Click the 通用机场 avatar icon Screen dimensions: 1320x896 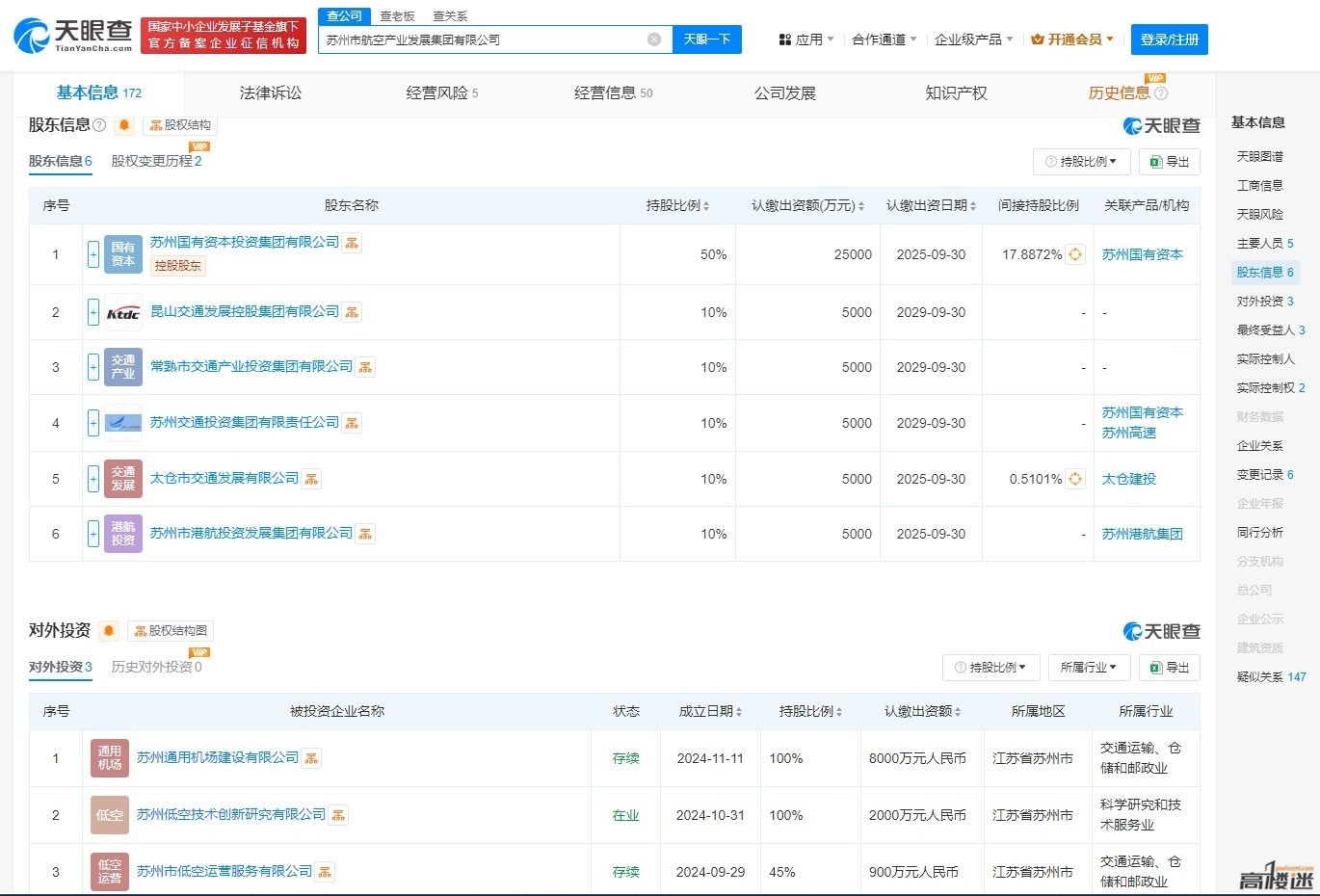[110, 758]
